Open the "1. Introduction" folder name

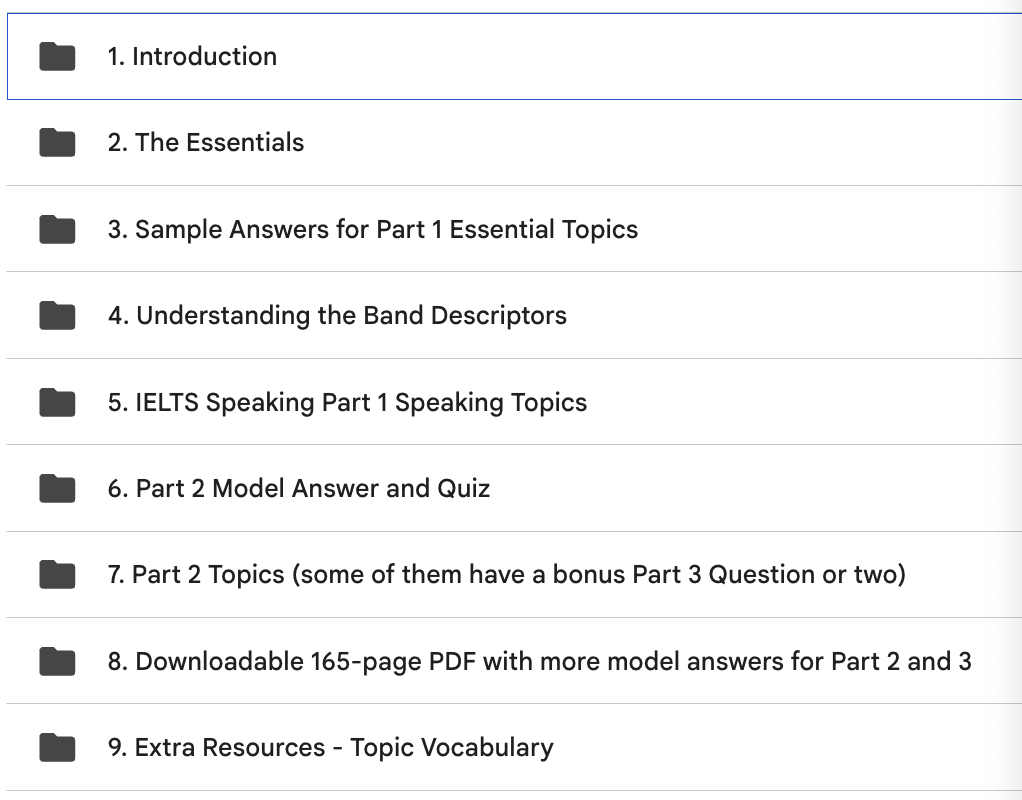tap(192, 57)
